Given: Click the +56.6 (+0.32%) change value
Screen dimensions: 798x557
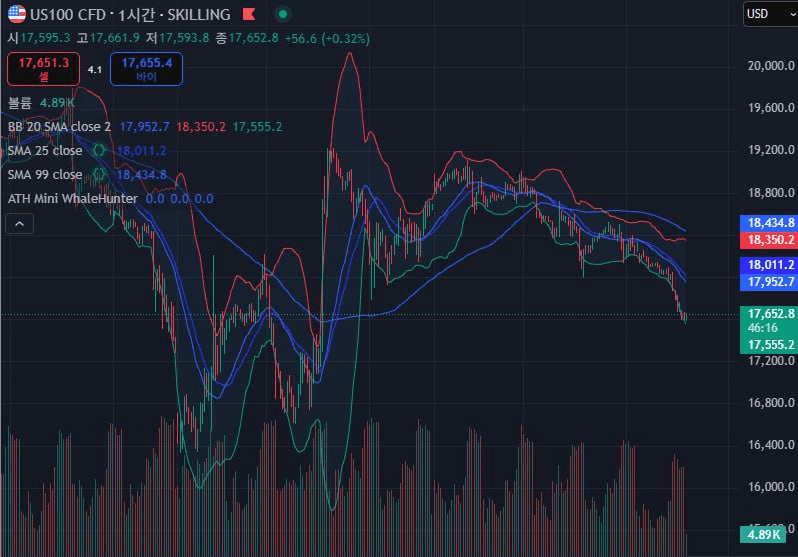Looking at the screenshot, I should tap(327, 39).
